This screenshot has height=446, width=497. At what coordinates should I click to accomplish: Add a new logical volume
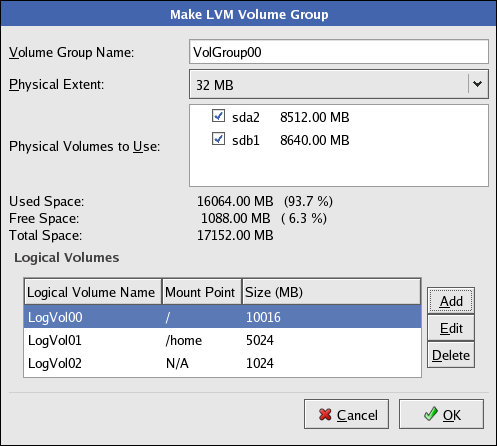coord(451,301)
